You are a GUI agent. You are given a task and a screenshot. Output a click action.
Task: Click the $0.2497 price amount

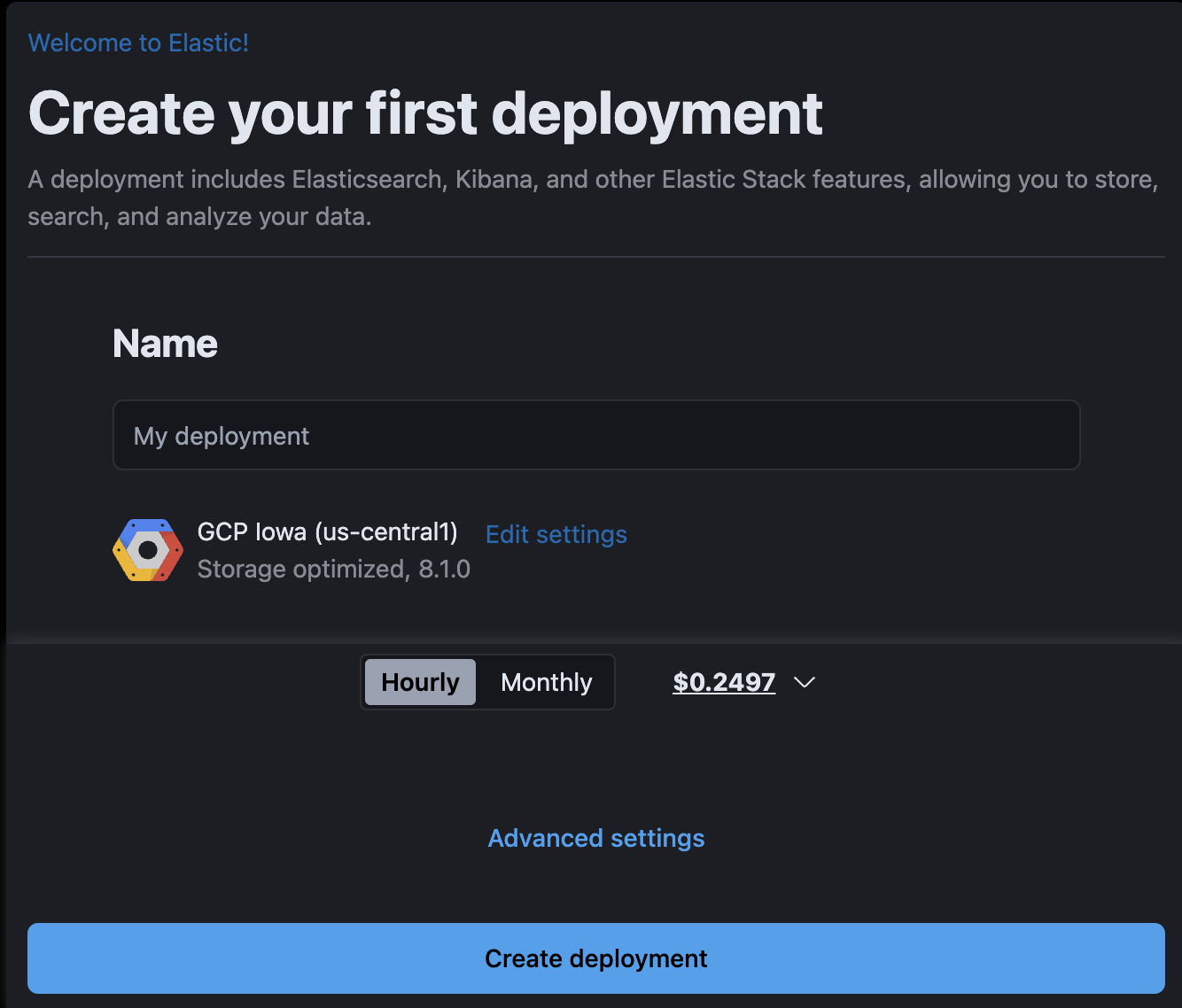tap(724, 682)
